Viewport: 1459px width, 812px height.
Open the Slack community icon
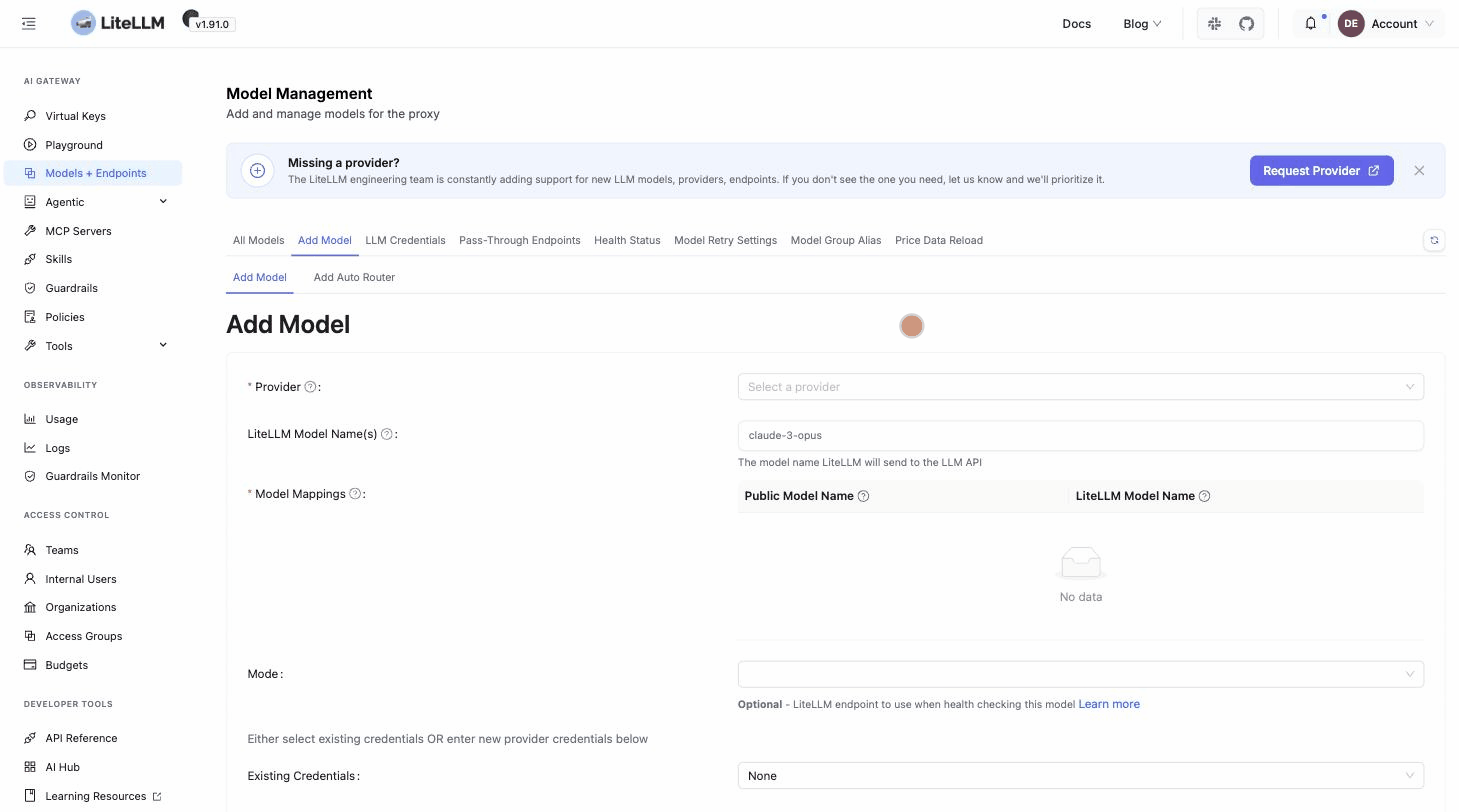[x=1214, y=23]
